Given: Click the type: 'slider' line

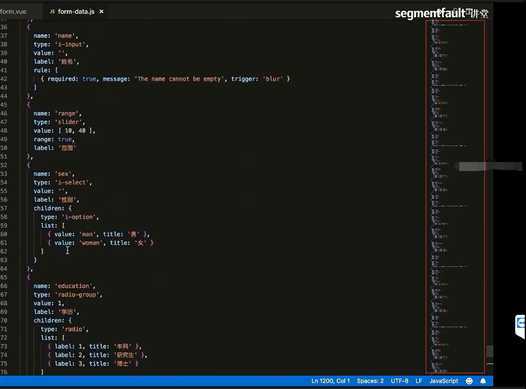Looking at the screenshot, I should click(x=59, y=122).
